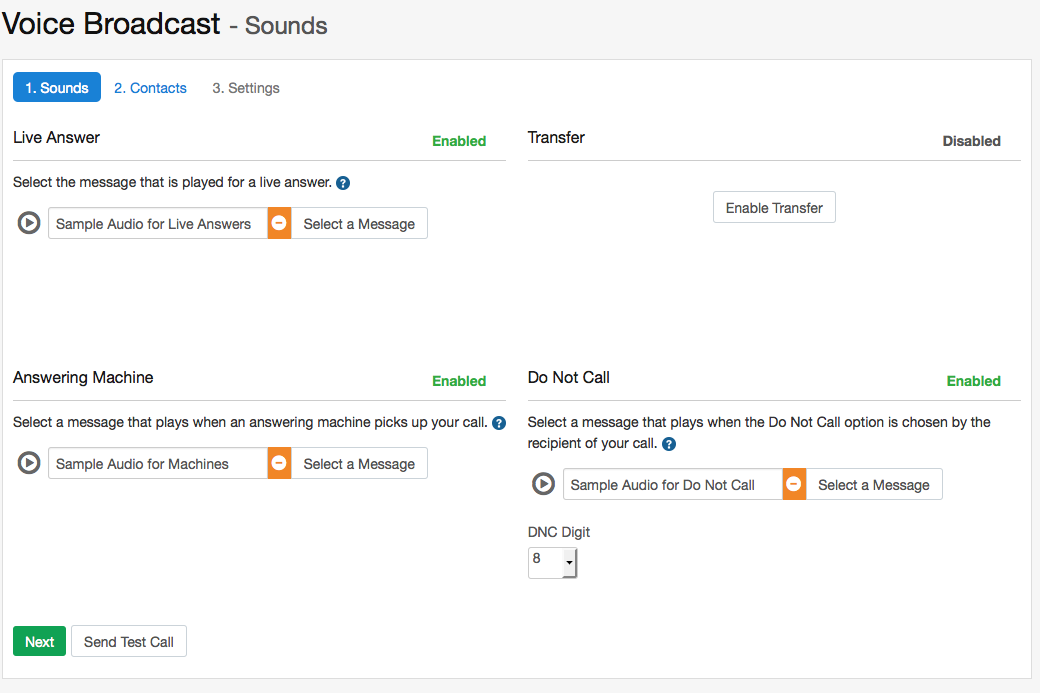Open the Do Not Call help tooltip

coord(668,443)
